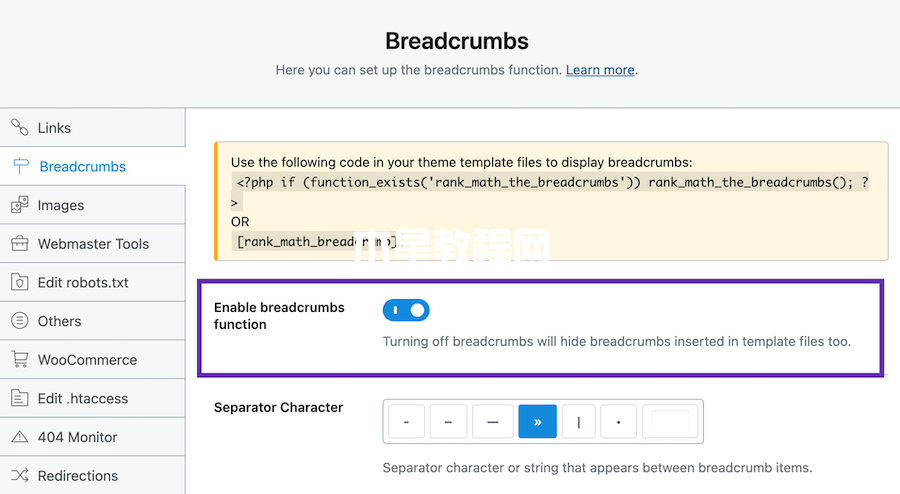Click the Breadcrumbs signpost icon
Image resolution: width=900 pixels, height=494 pixels.
tap(21, 166)
